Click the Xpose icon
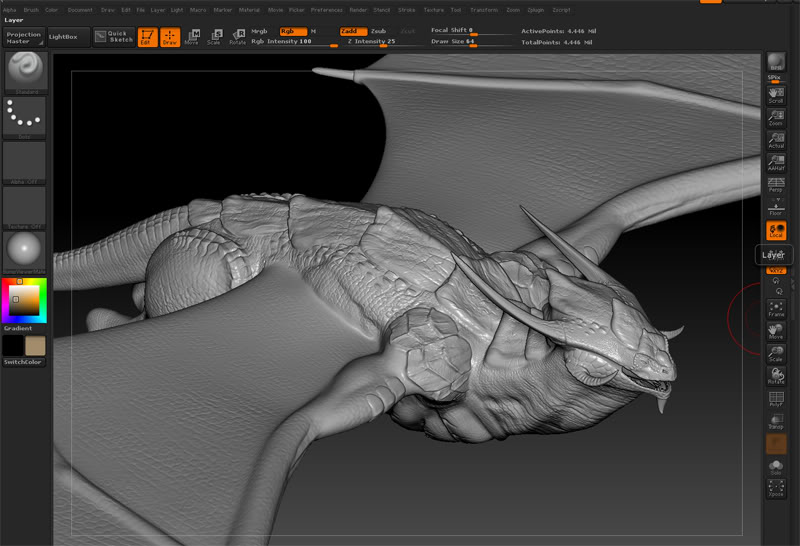The height and width of the screenshot is (546, 800). (776, 489)
